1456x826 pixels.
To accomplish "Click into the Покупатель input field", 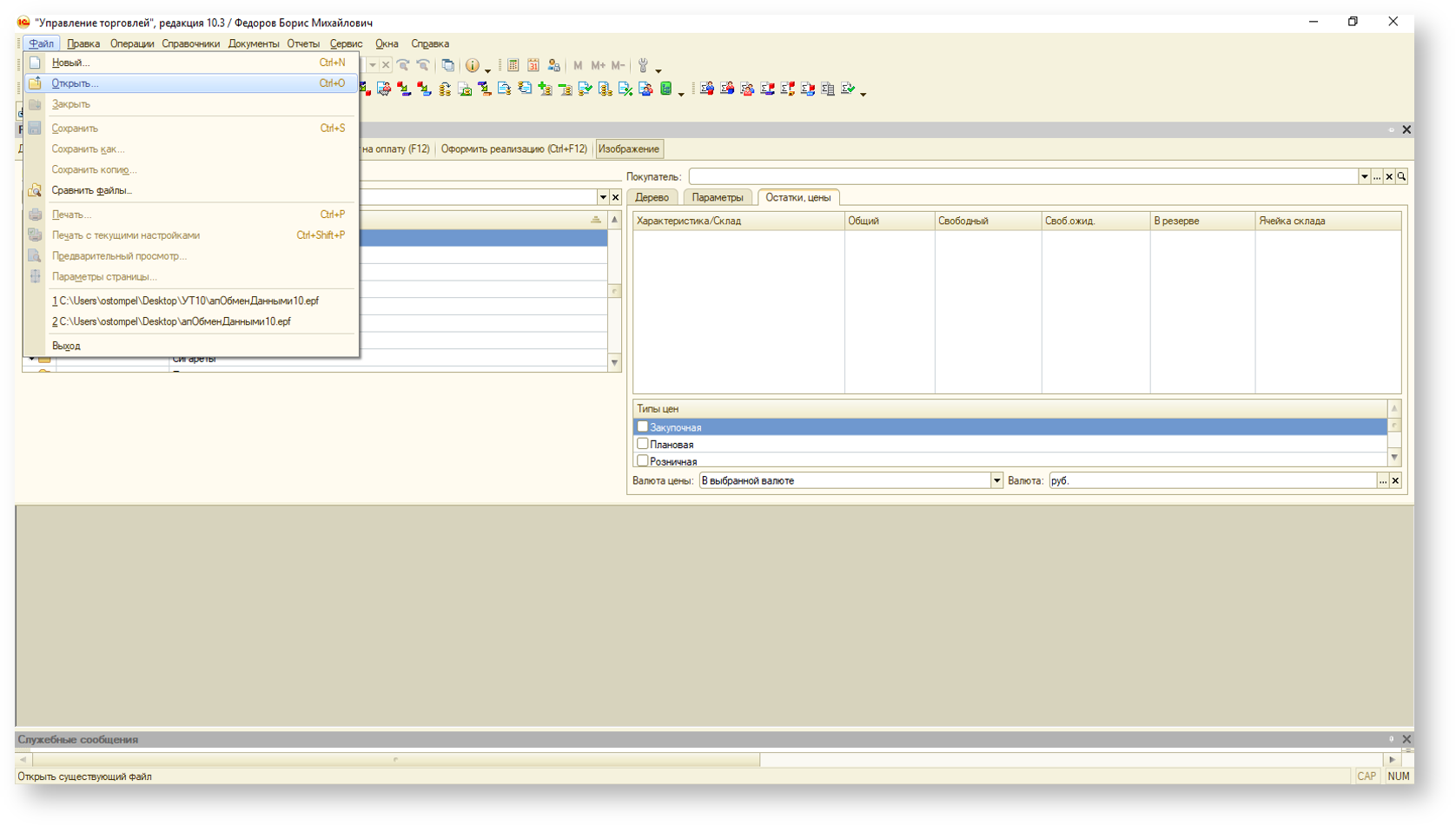I will [x=1023, y=176].
